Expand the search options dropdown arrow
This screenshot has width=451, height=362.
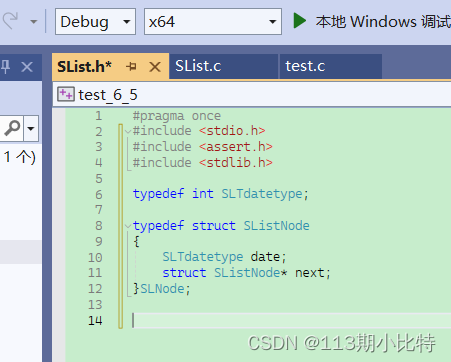(31, 128)
